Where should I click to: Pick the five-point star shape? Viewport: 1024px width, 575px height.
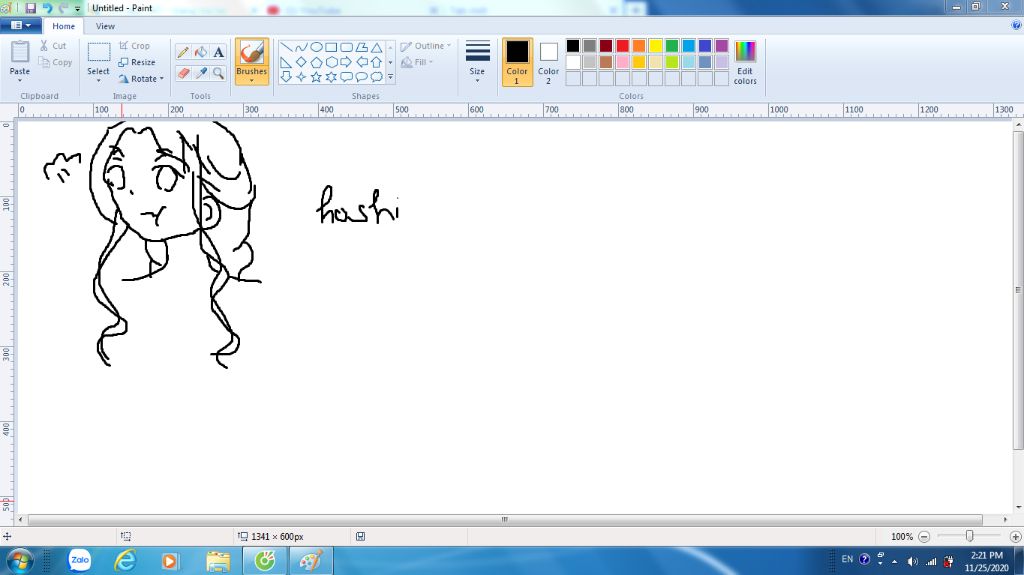316,77
